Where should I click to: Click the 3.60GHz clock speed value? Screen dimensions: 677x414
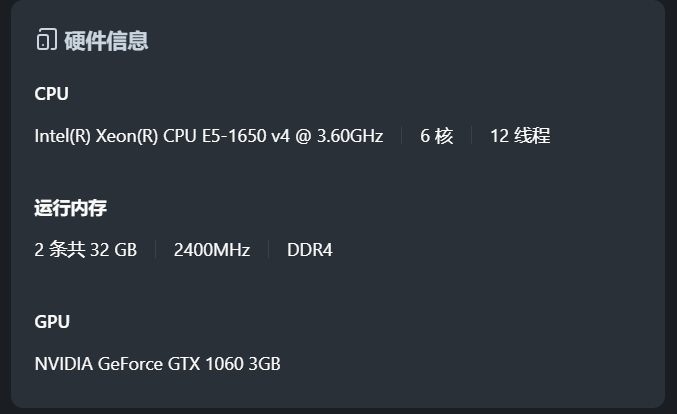pos(350,136)
